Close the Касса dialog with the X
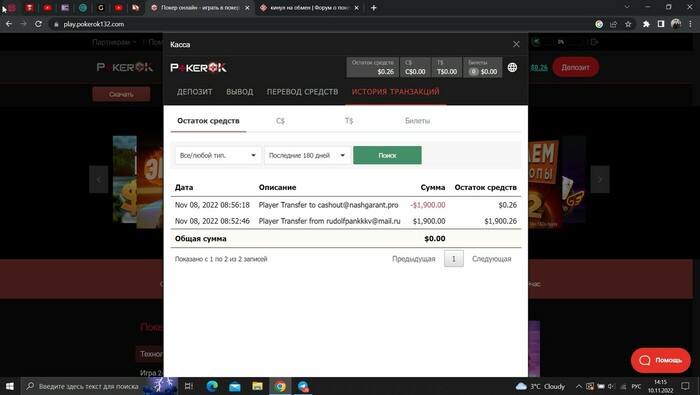700x395 pixels. [516, 44]
